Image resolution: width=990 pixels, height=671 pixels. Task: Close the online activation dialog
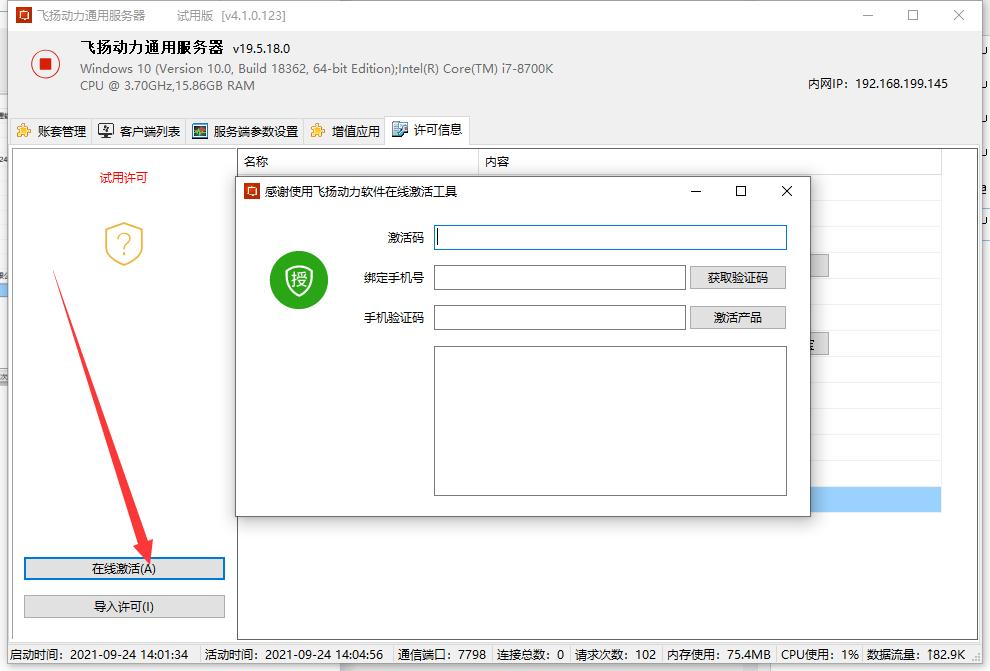787,191
